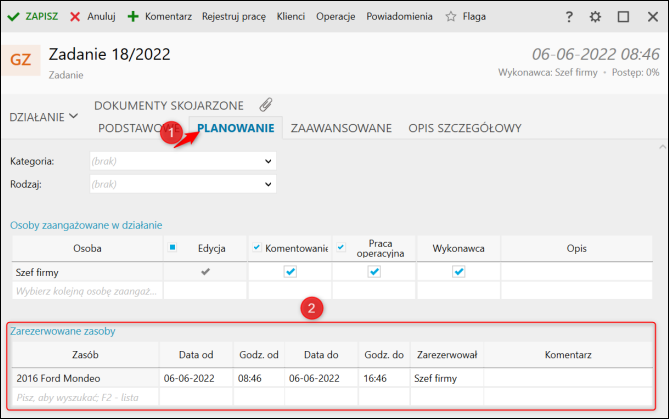Toggle Wykonawca checkbox for Szef firmy
Viewport: 669px width, 419px height.
[459, 271]
